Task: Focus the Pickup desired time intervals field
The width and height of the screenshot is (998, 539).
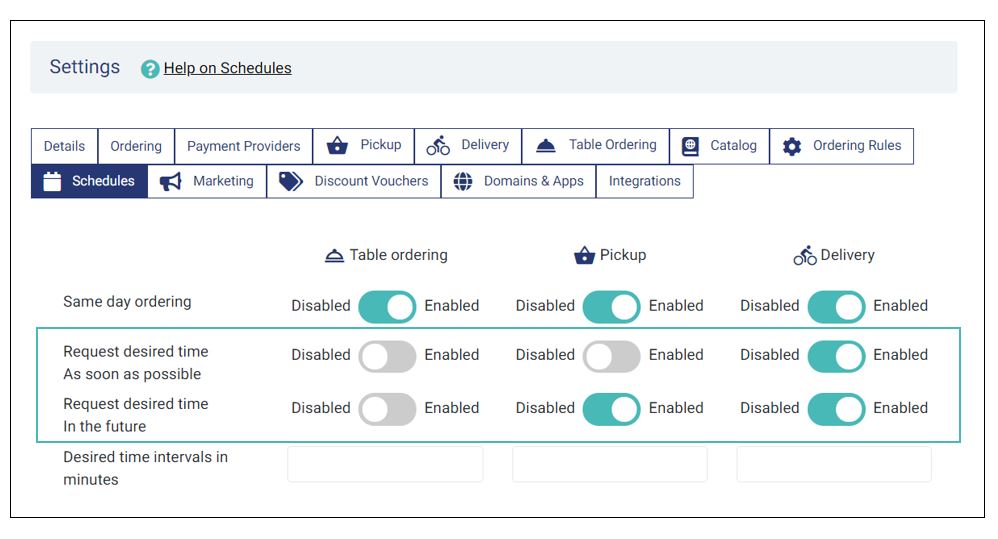Action: (610, 464)
